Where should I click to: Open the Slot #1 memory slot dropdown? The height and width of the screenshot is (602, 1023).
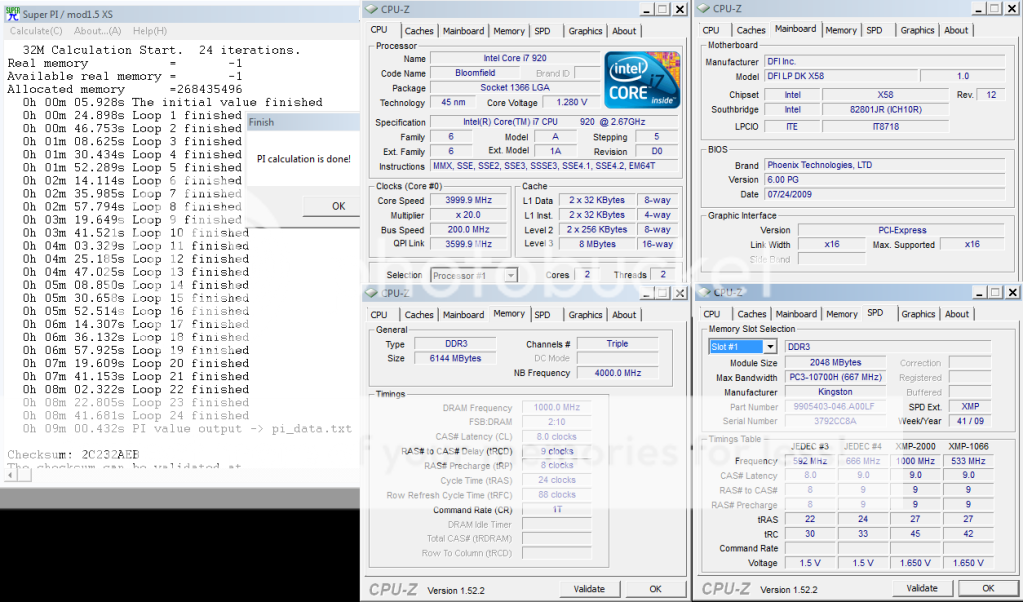[x=769, y=346]
